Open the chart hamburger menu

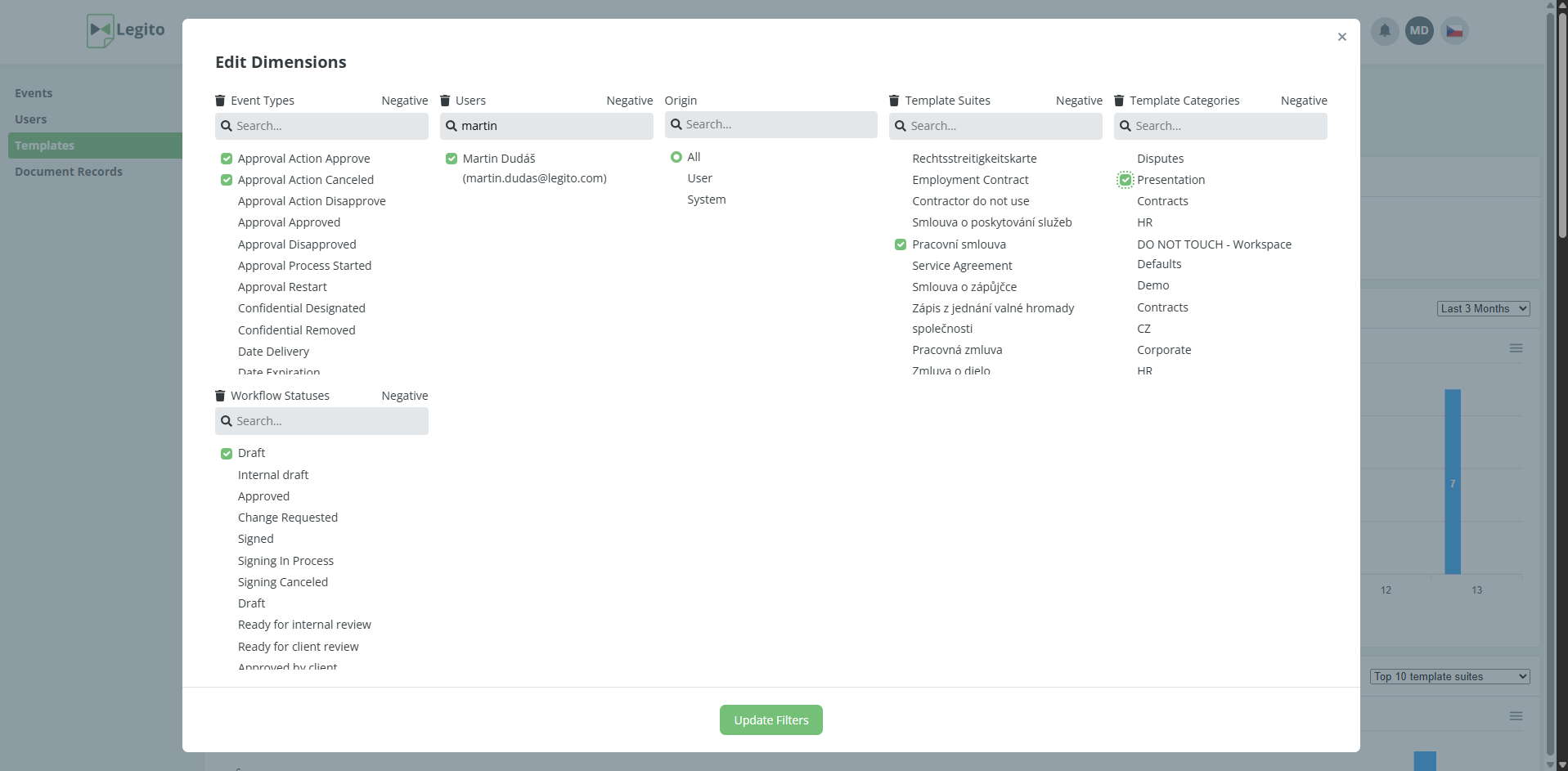(1516, 348)
